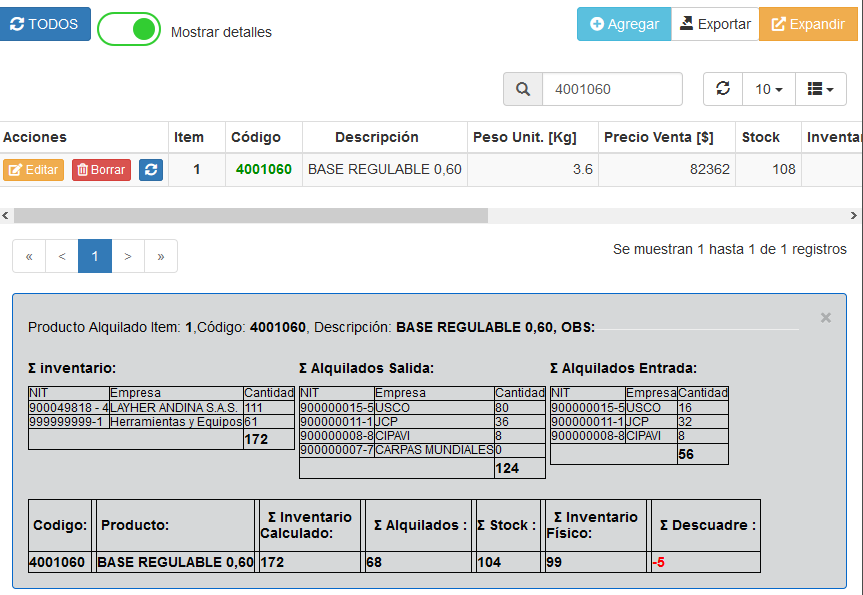Click the blue row refresh icon

(x=150, y=170)
